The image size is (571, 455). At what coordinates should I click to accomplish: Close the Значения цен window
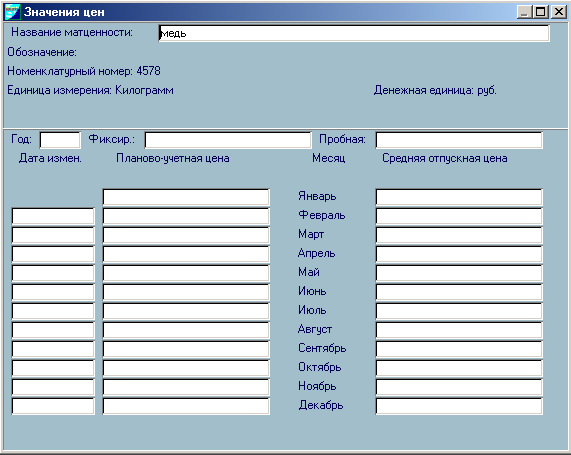pyautogui.click(x=559, y=12)
